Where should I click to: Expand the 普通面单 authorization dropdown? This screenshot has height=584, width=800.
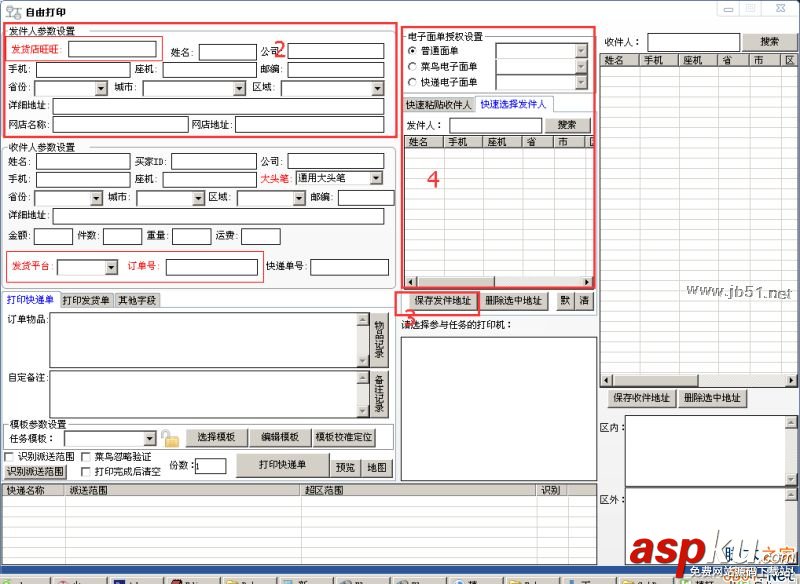click(581, 51)
